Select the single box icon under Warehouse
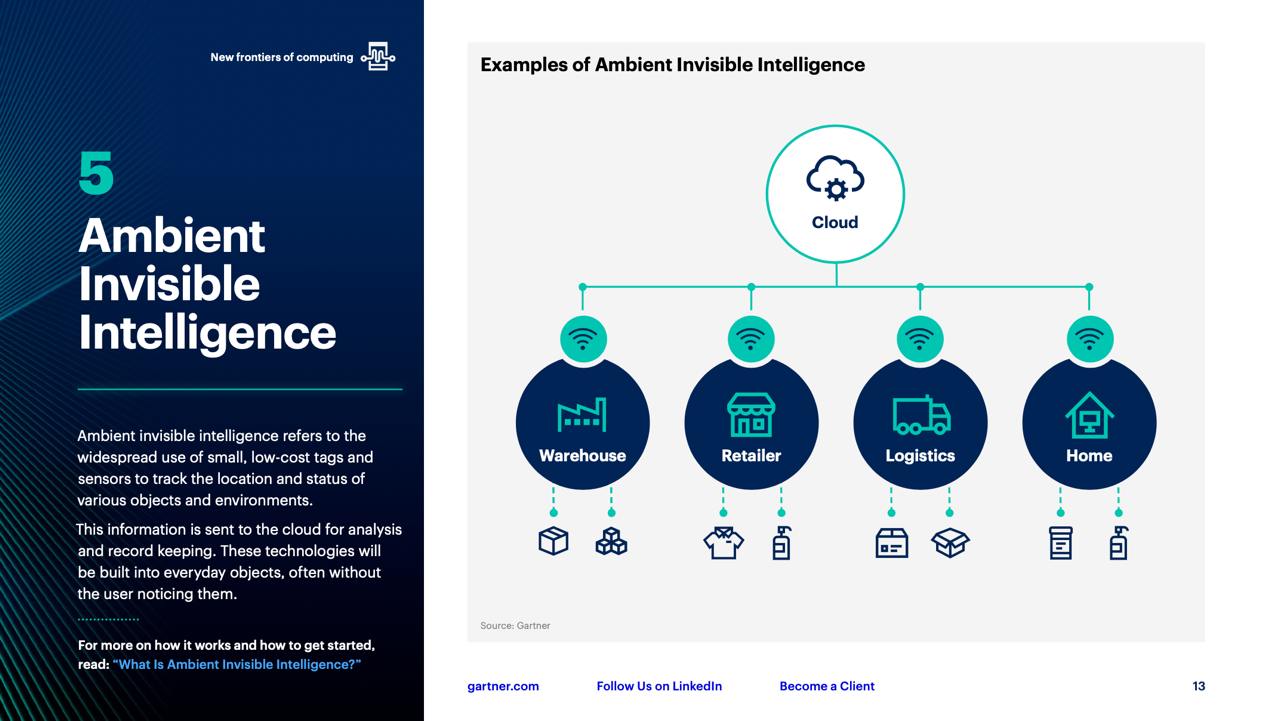This screenshot has width=1280, height=721. click(x=553, y=542)
